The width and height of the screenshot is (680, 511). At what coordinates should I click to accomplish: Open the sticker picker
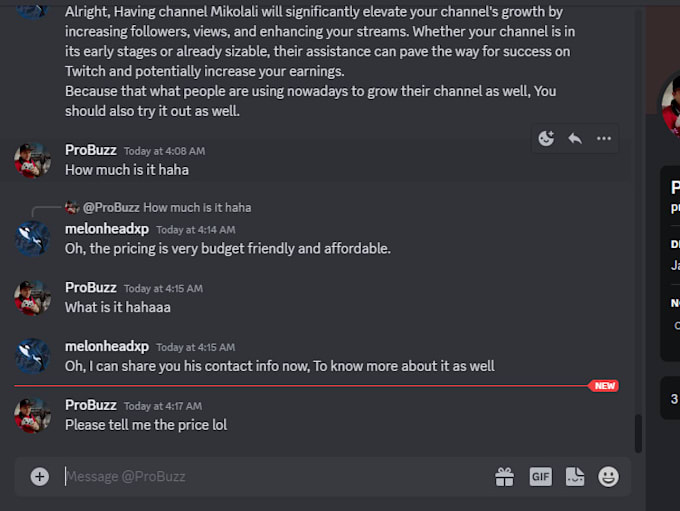pyautogui.click(x=574, y=477)
